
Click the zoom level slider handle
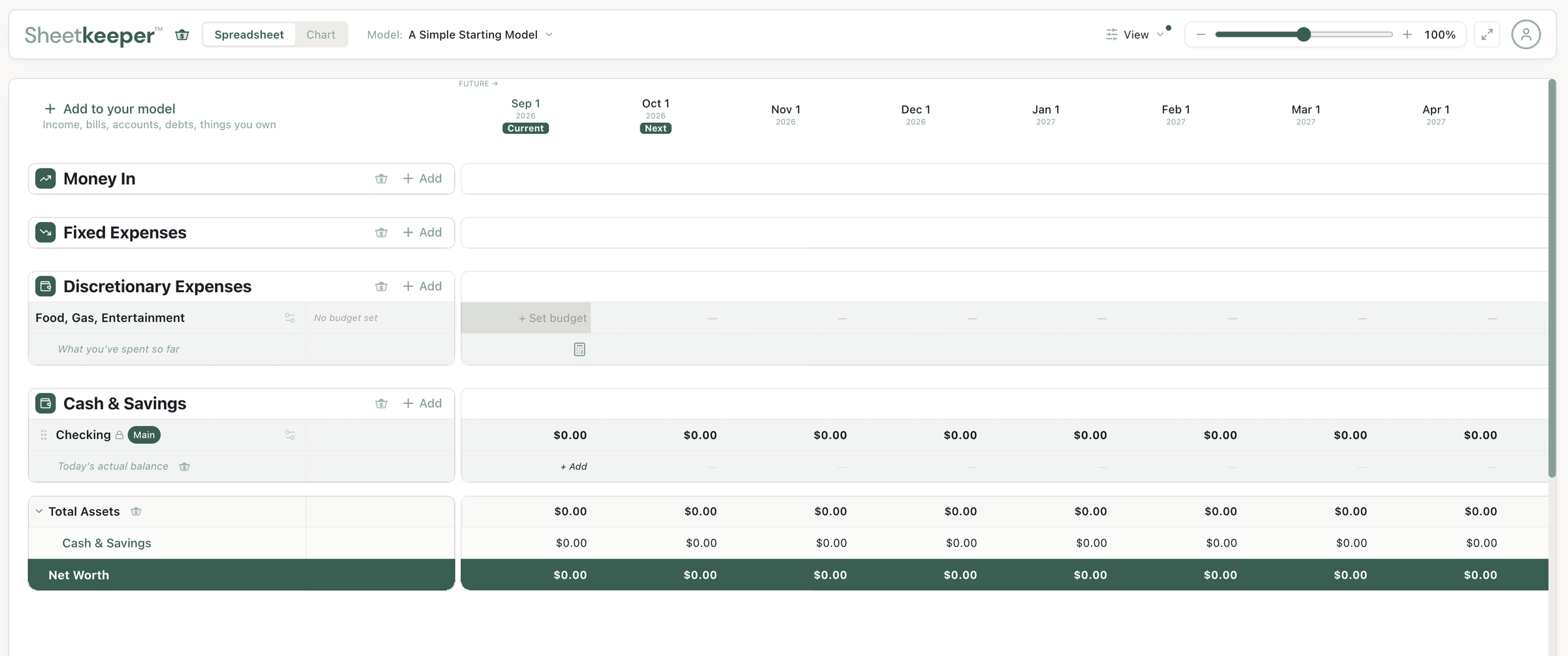1303,35
